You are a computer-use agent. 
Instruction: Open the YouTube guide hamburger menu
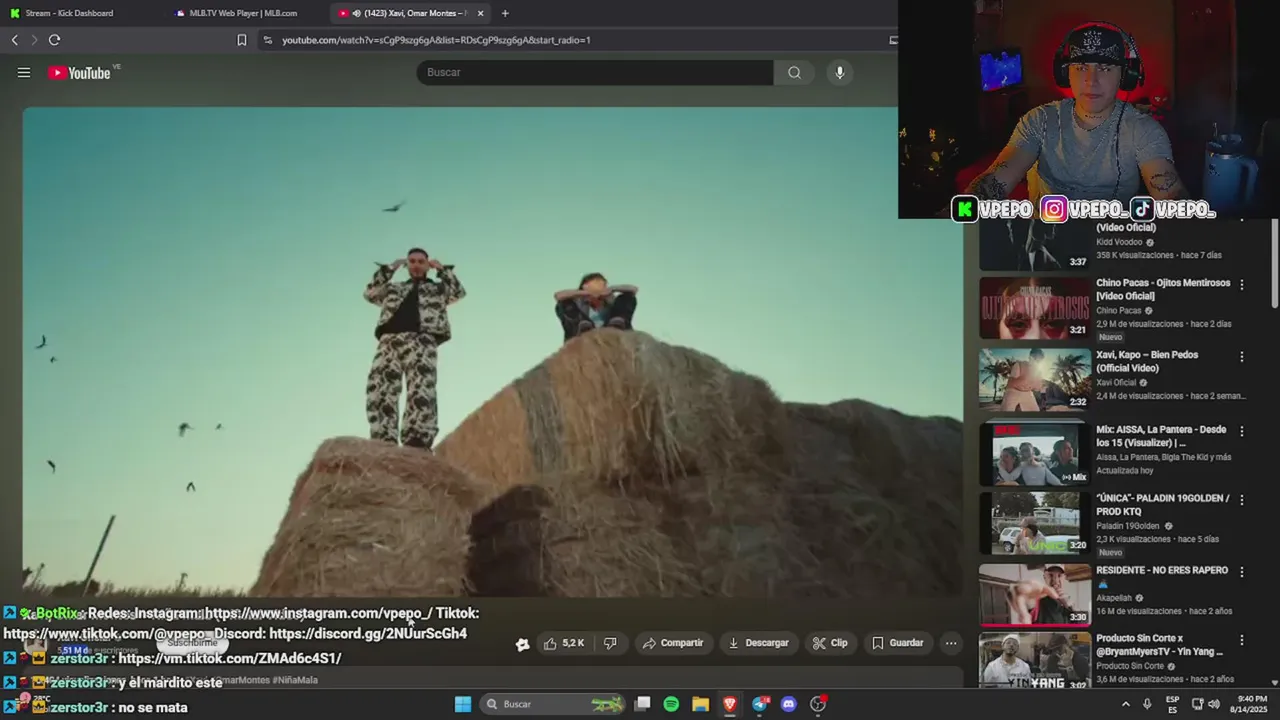coord(24,73)
